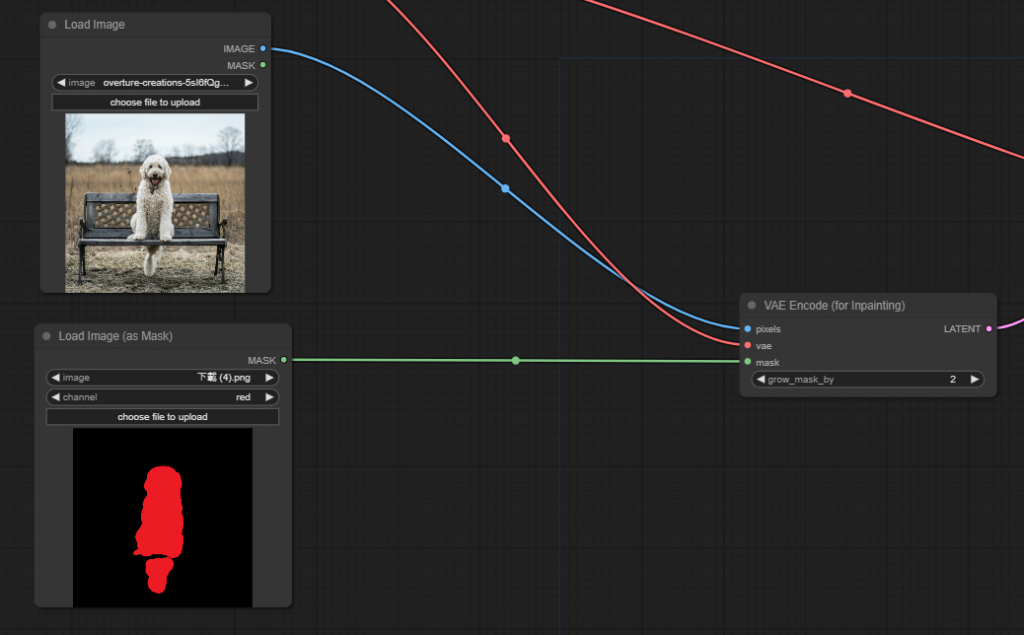This screenshot has height=635, width=1024.
Task: Click the pink LATENT output socket
Action: [x=989, y=329]
